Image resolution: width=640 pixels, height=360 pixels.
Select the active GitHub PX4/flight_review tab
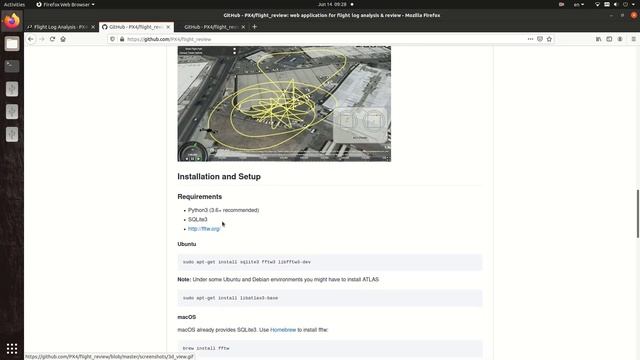(x=136, y=27)
